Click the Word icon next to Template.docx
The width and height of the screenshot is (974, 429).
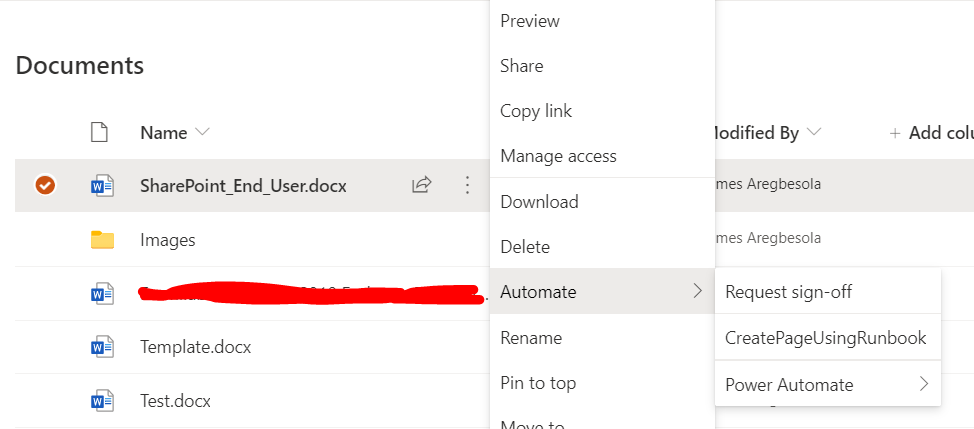102,346
